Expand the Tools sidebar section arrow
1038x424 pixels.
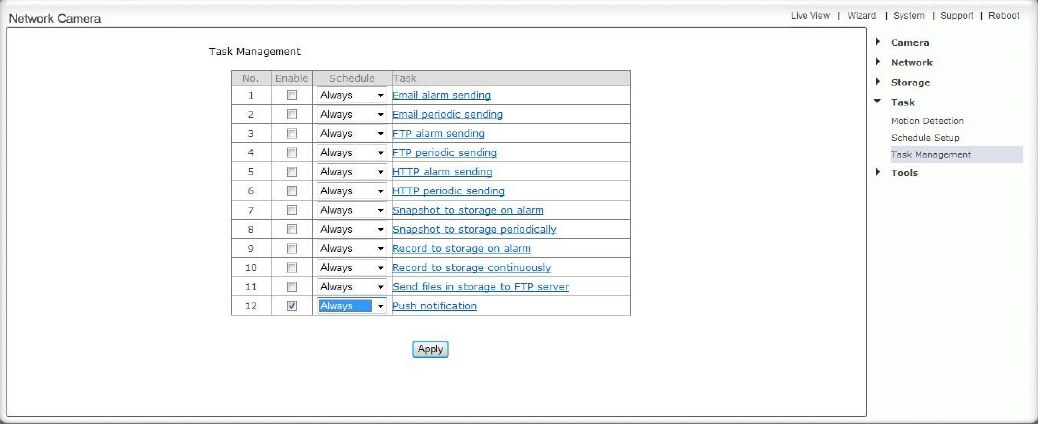[878, 172]
